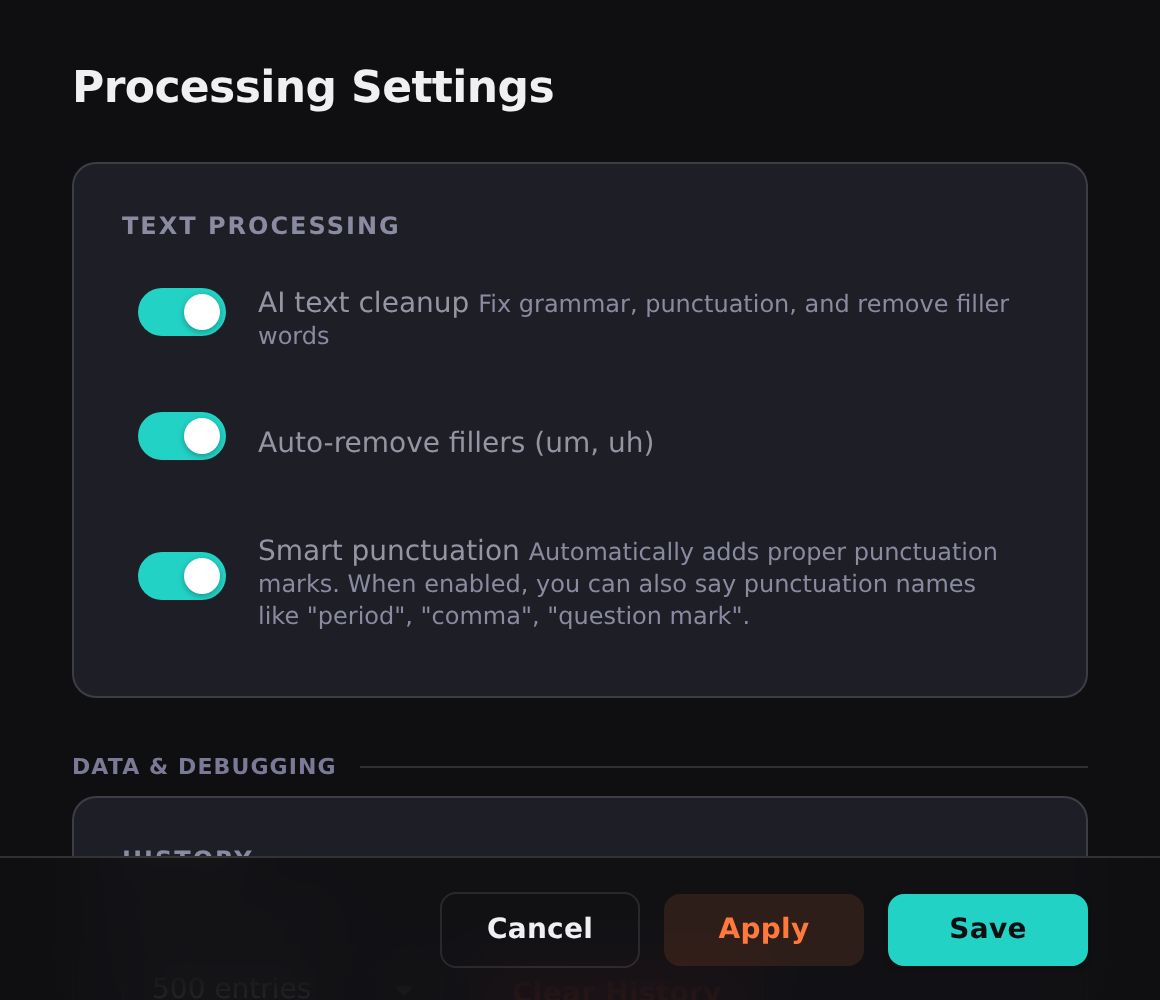
Task: Click the Processing Settings heading
Action: click(313, 87)
